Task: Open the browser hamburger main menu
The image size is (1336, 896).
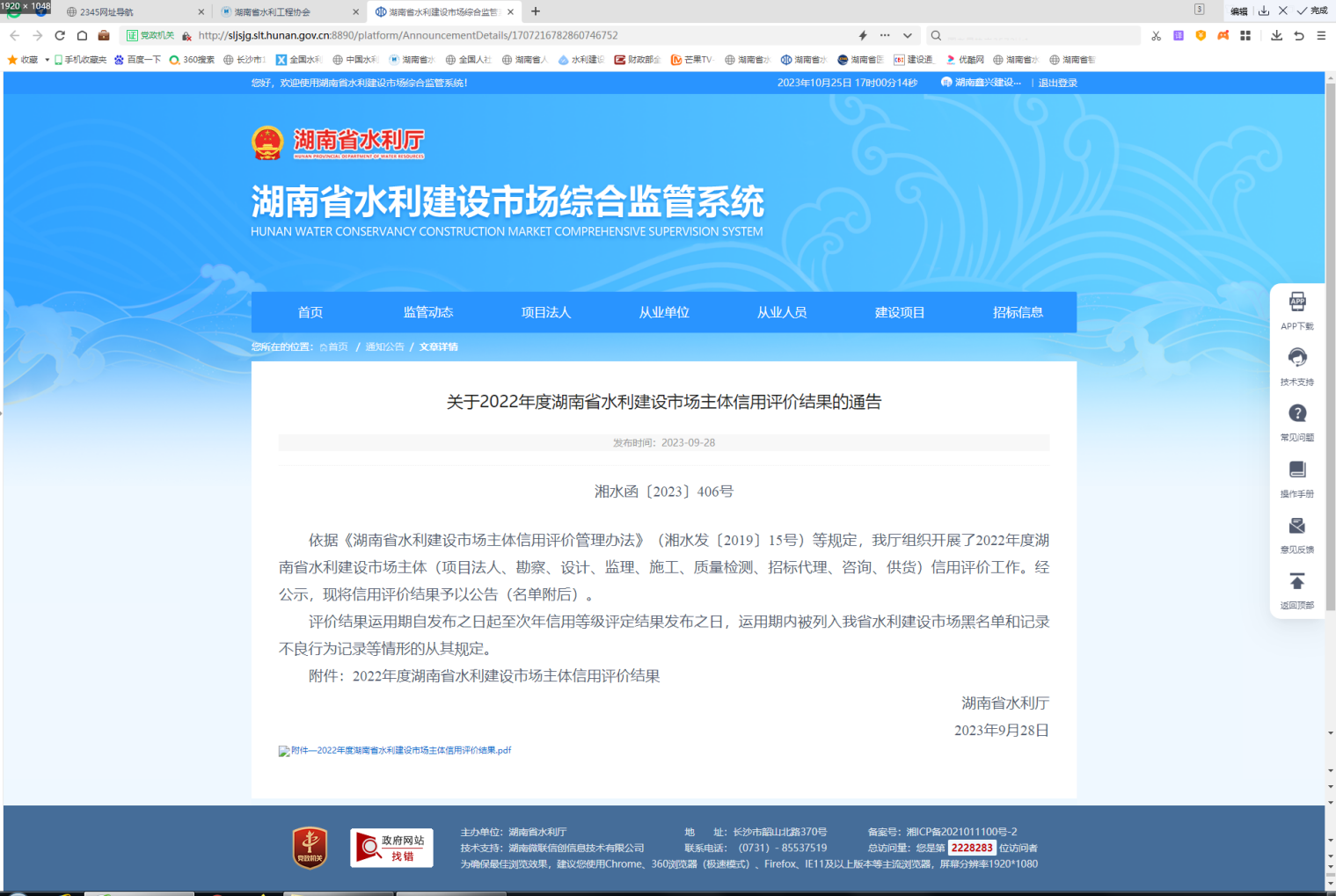Action: point(1321,36)
